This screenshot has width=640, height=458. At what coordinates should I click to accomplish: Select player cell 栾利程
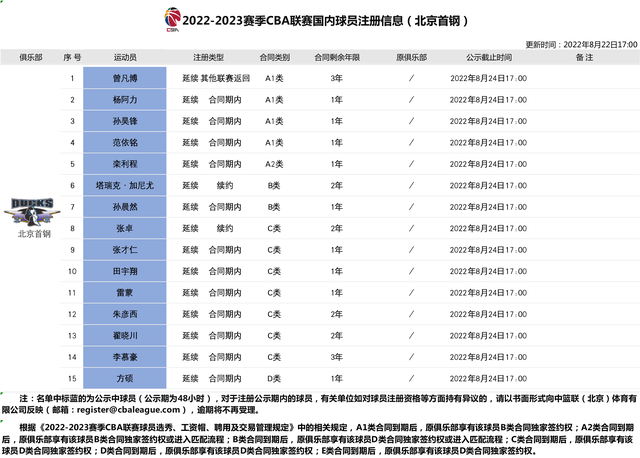pyautogui.click(x=125, y=164)
